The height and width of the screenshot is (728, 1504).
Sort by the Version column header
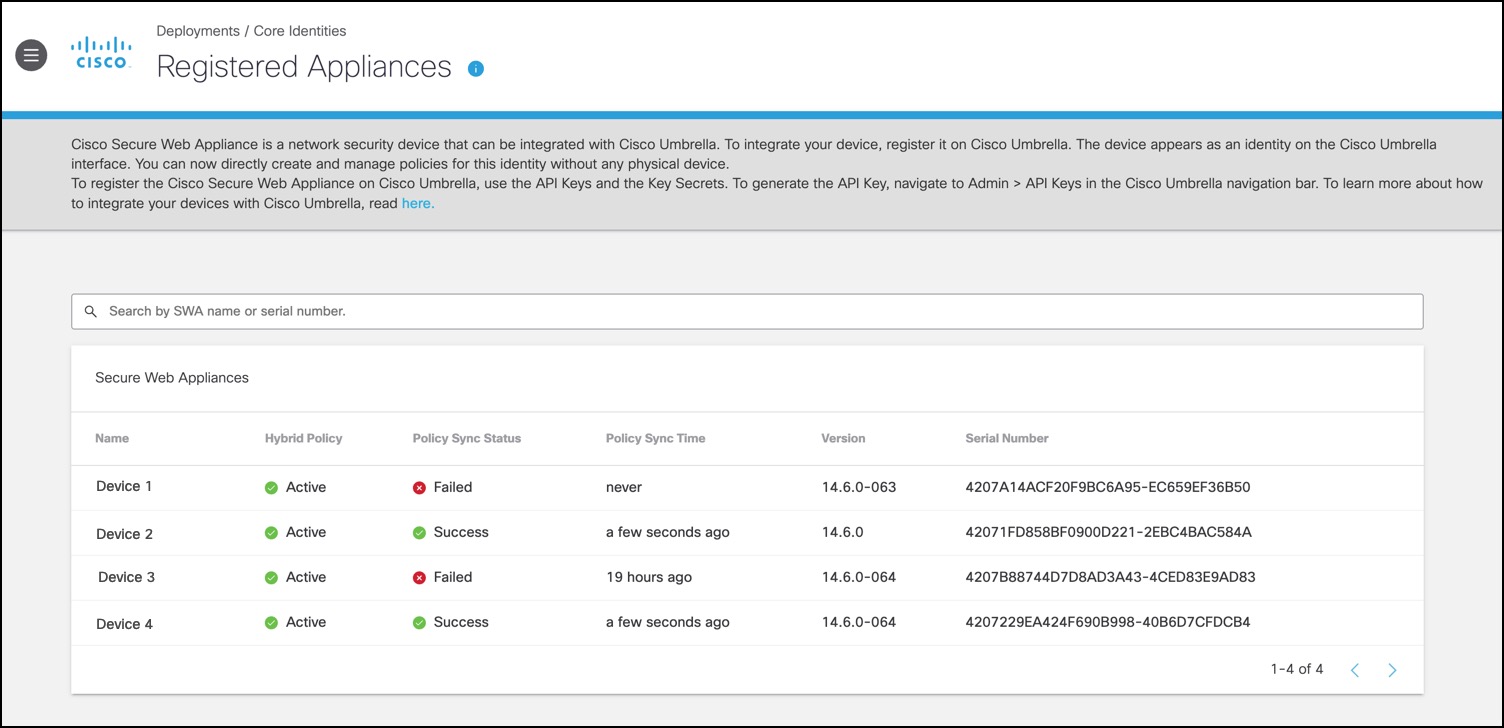click(x=843, y=438)
